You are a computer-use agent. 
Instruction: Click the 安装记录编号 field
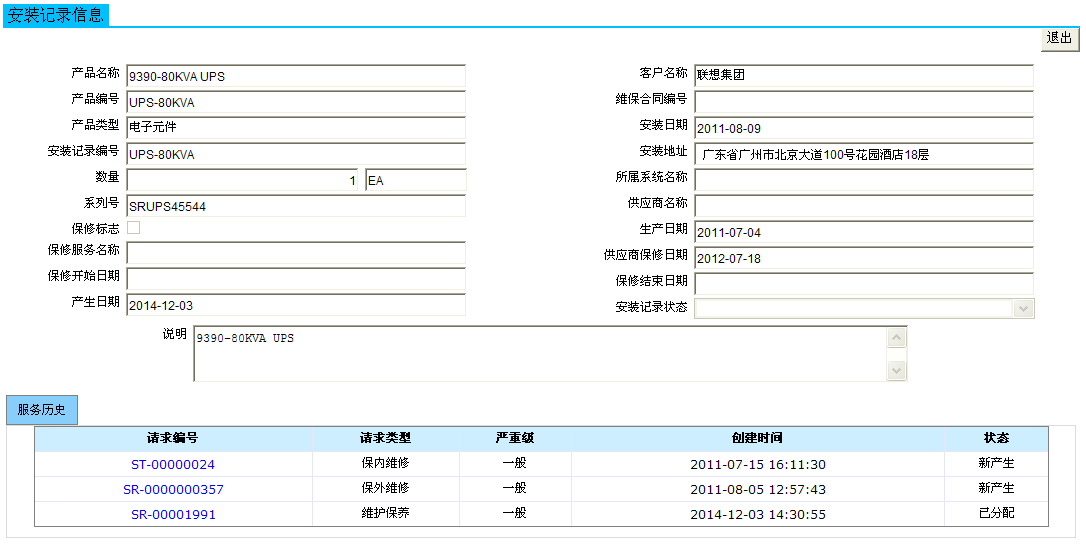pyautogui.click(x=296, y=155)
